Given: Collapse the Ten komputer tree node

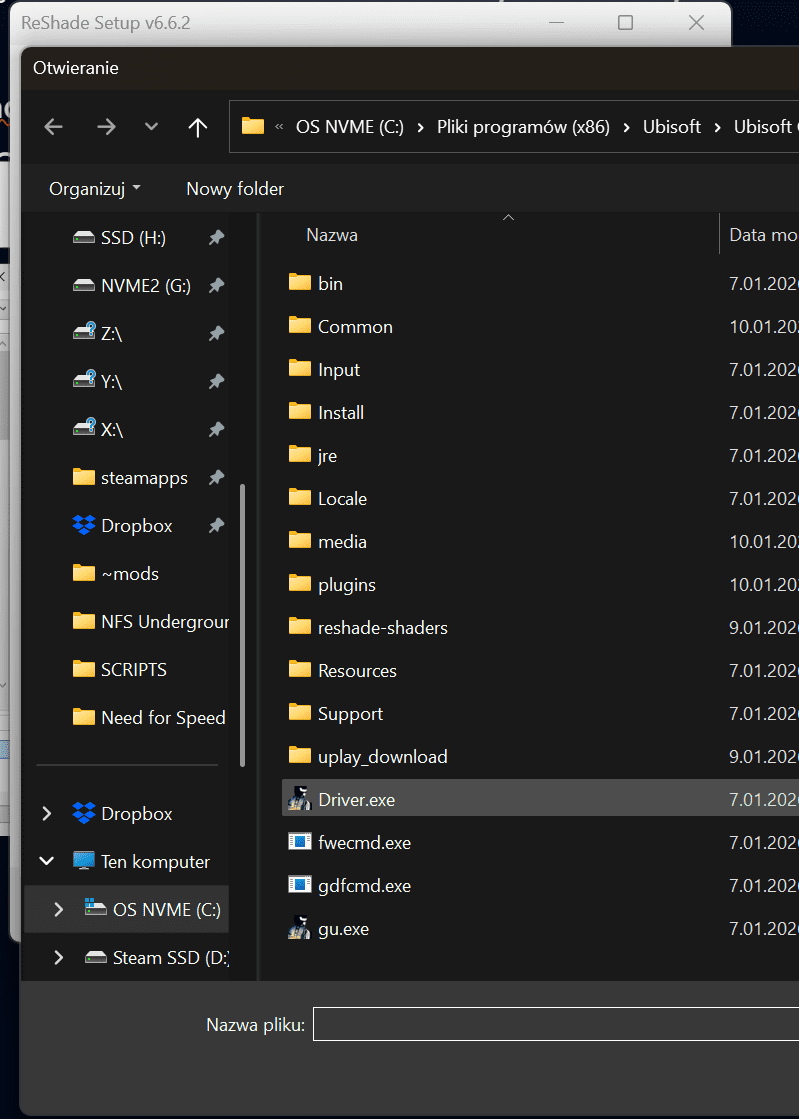Looking at the screenshot, I should click(47, 862).
